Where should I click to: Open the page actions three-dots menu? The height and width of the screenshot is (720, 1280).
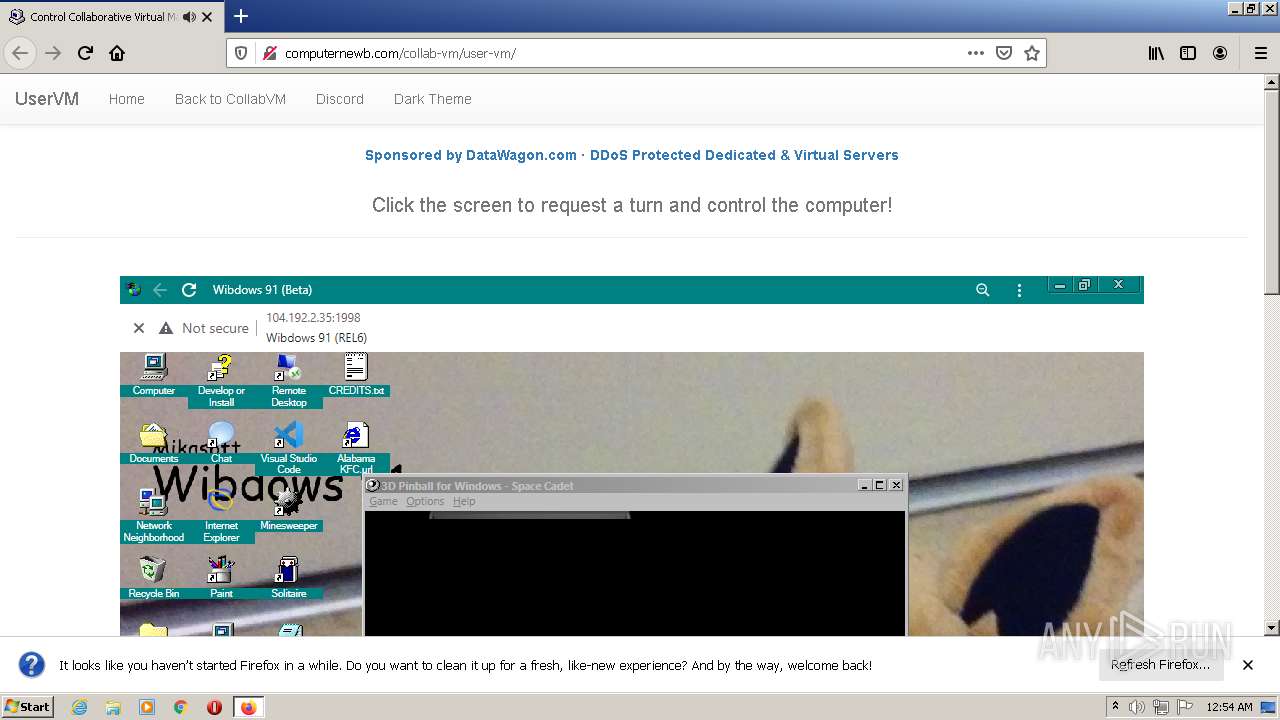[x=976, y=53]
